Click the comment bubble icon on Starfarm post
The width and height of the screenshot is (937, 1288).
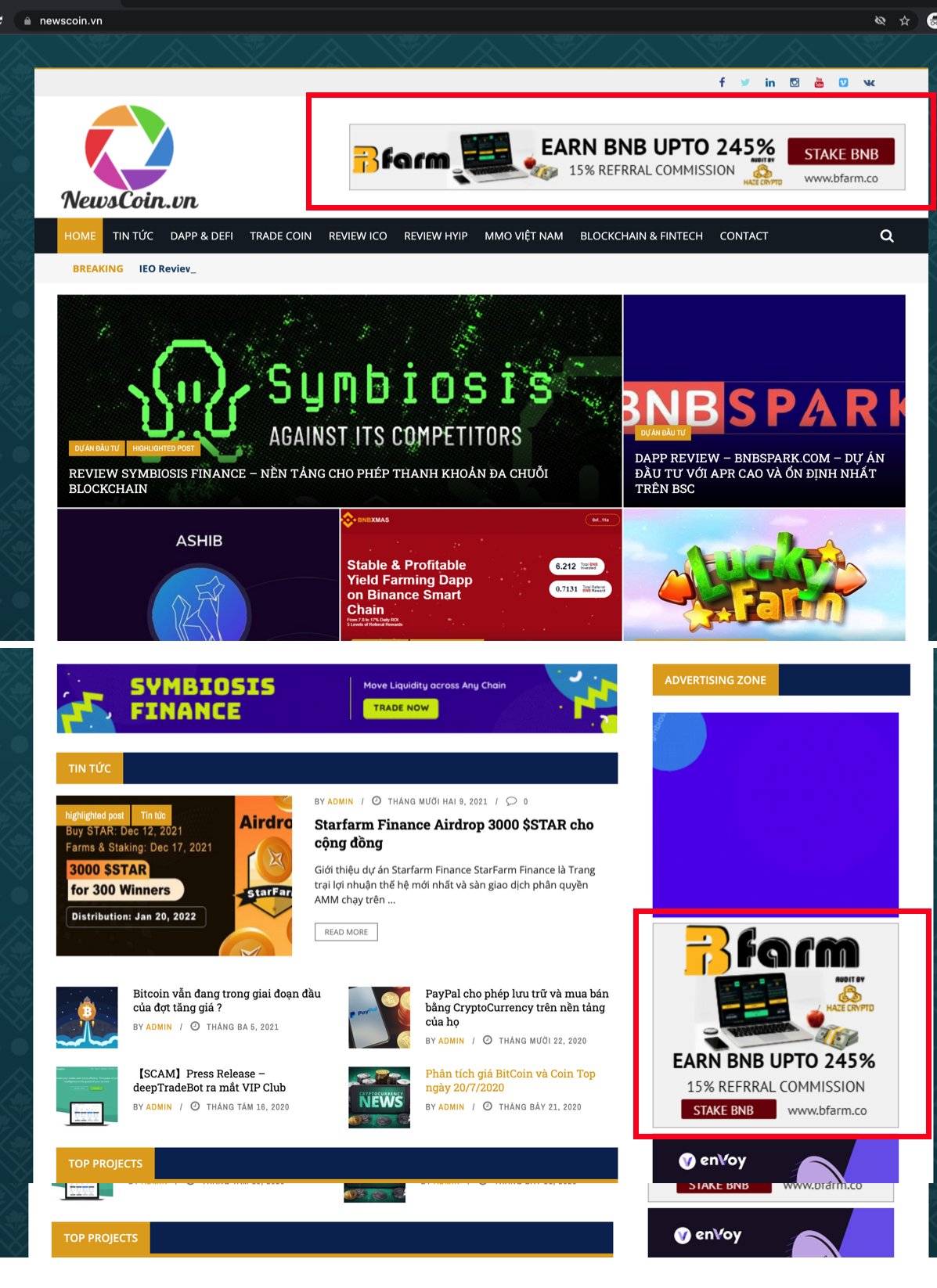tap(511, 801)
